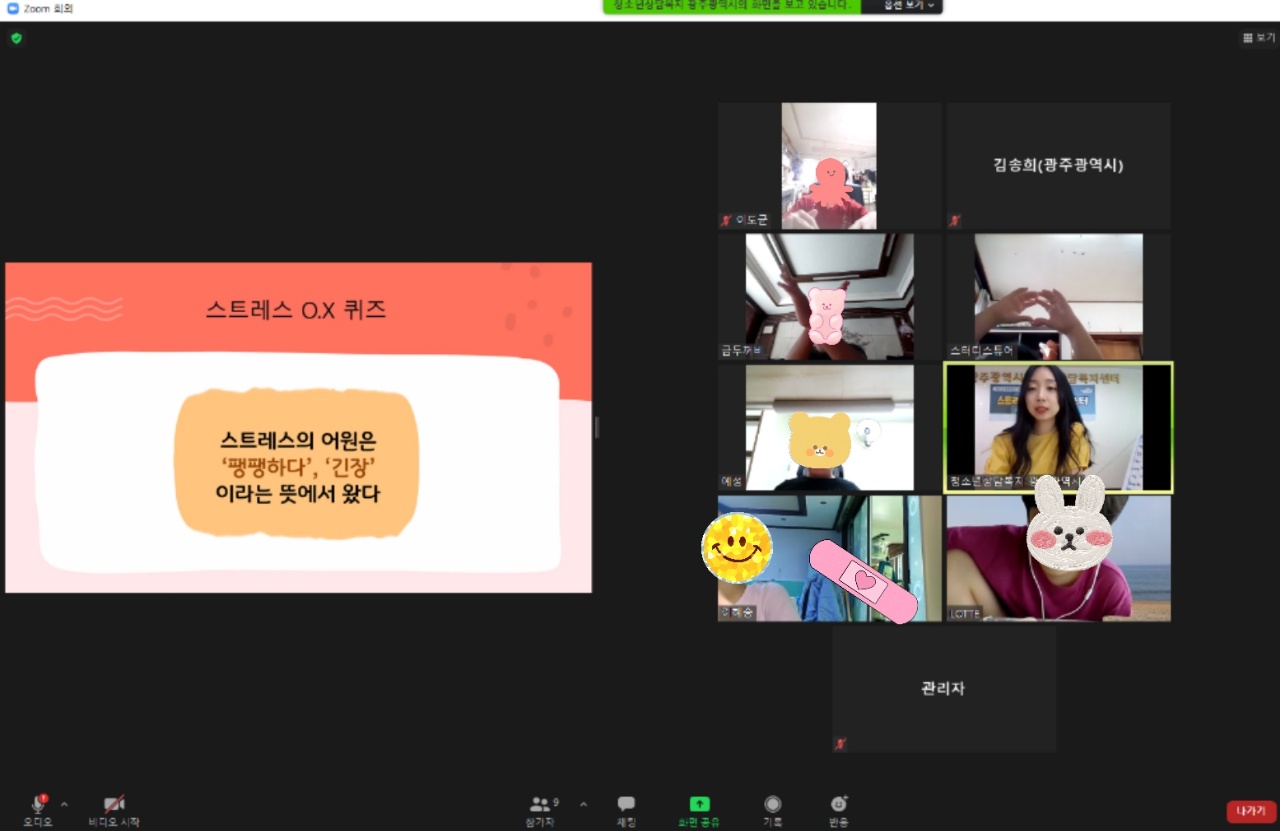This screenshot has height=831, width=1280.
Task: Open the 보기 layout view menu
Action: [x=1259, y=38]
